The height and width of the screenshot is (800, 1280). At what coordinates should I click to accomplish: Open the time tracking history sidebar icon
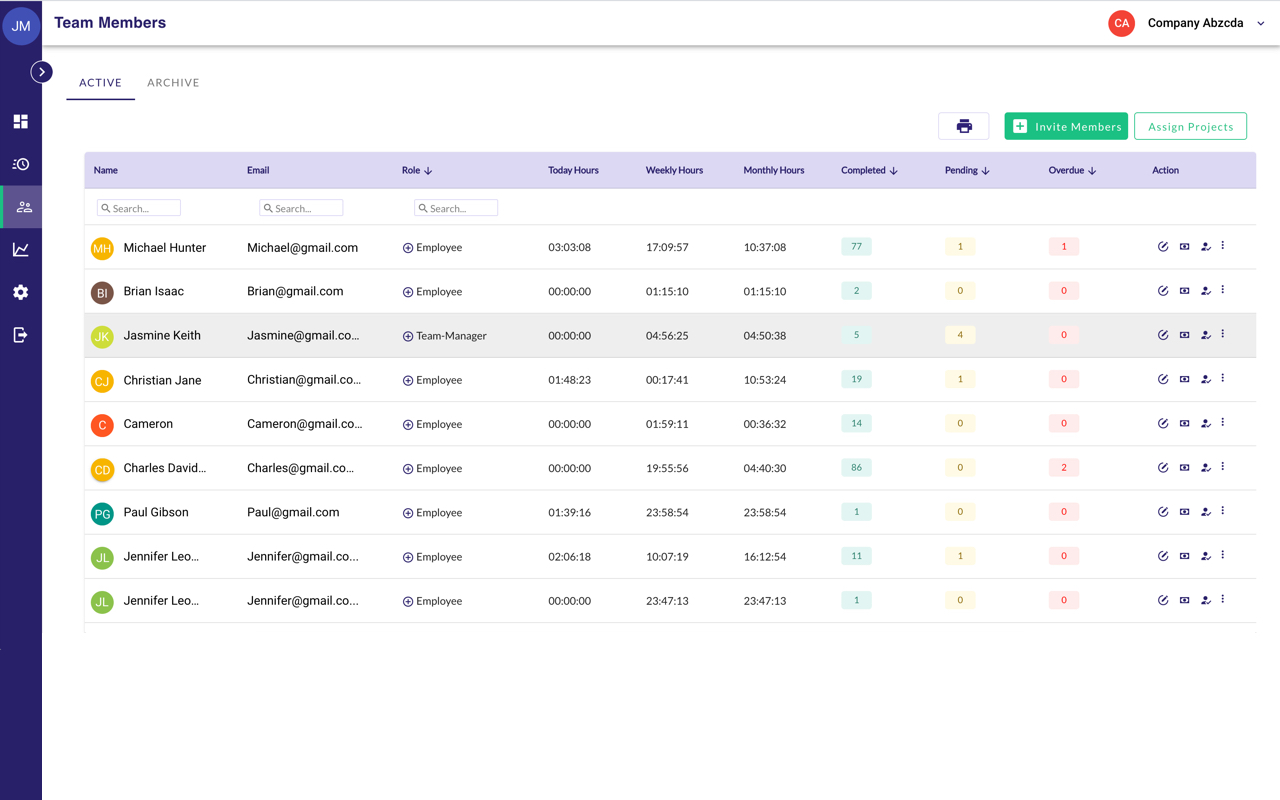point(20,164)
